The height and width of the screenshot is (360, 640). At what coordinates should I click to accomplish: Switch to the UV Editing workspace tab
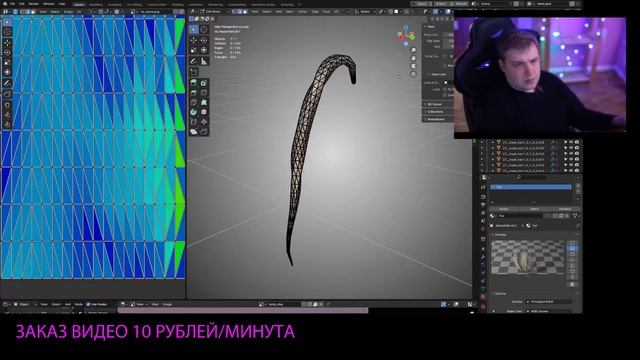pyautogui.click(x=134, y=4)
